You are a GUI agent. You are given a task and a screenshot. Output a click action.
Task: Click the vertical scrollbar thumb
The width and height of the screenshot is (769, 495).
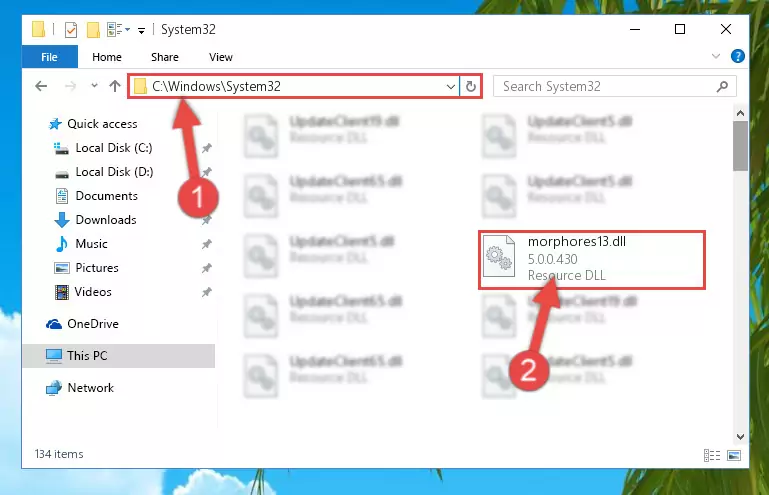[x=740, y=146]
